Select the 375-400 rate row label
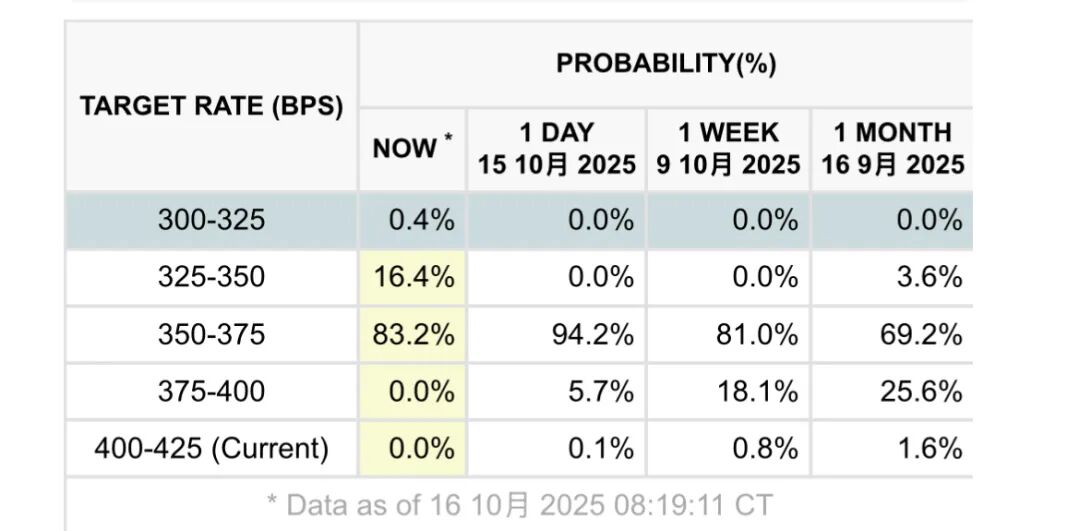Viewport: 1080px width, 531px height. (211, 391)
